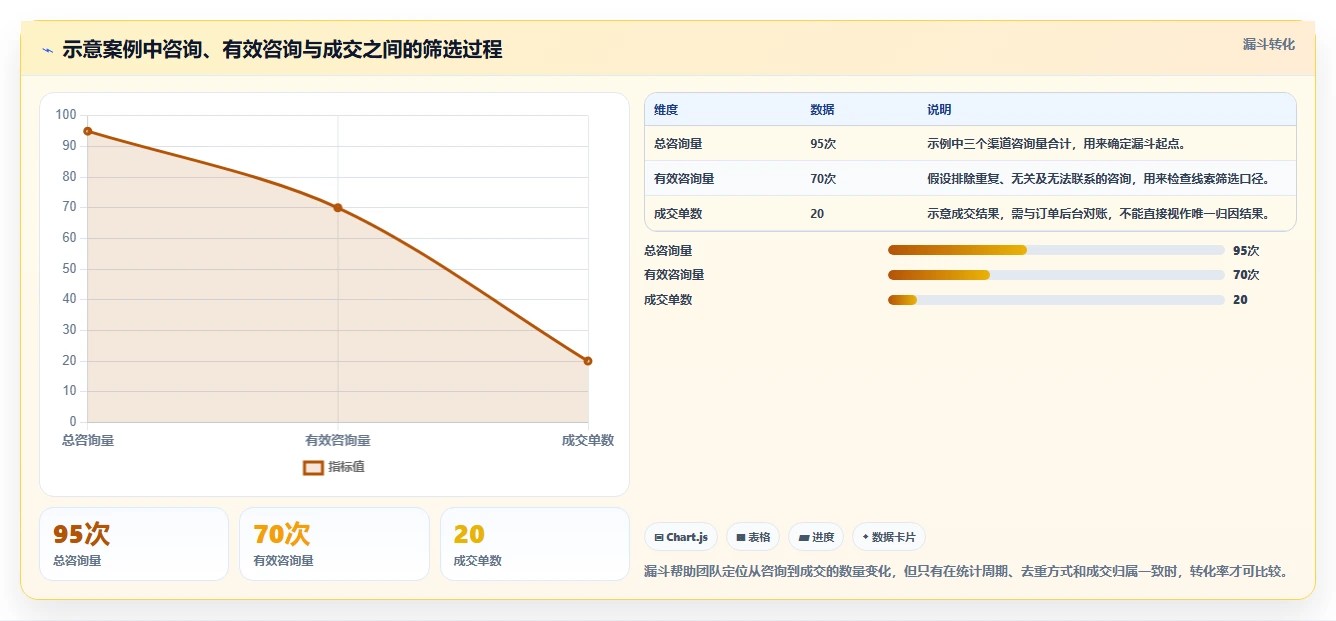Click the 70次 有效咨询量 data card

[334, 544]
